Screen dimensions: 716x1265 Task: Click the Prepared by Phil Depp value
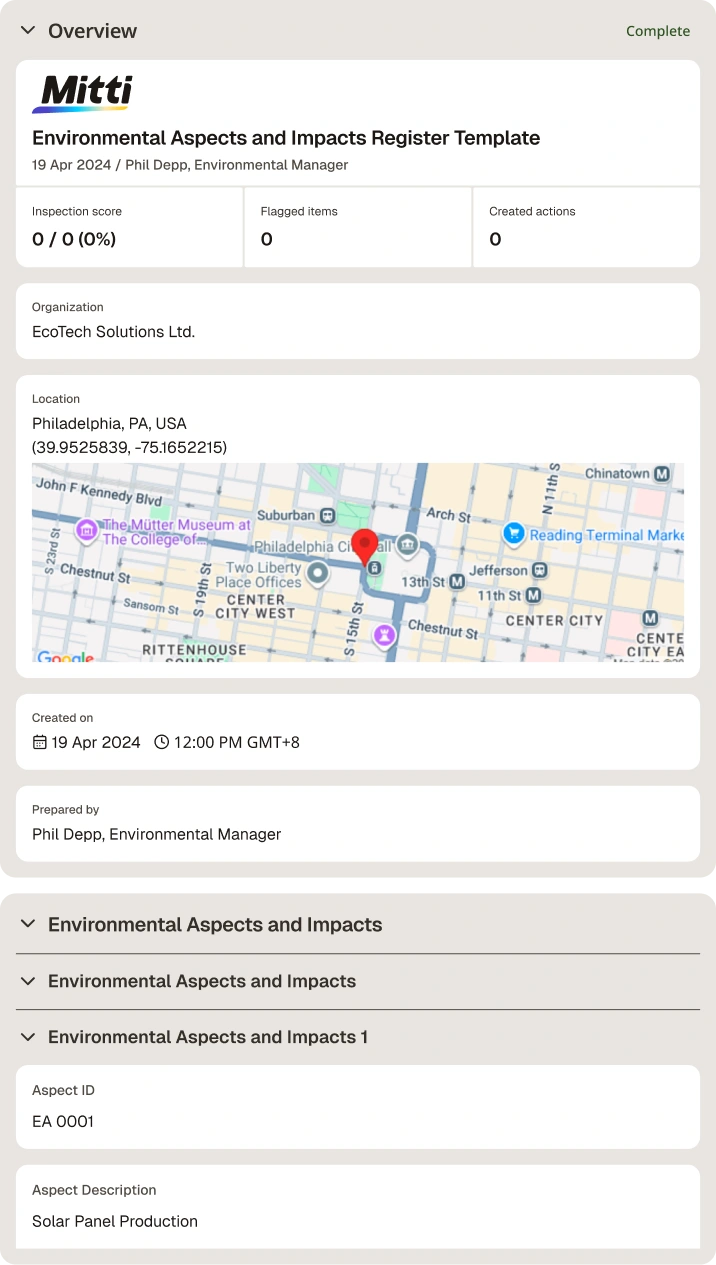tap(157, 834)
